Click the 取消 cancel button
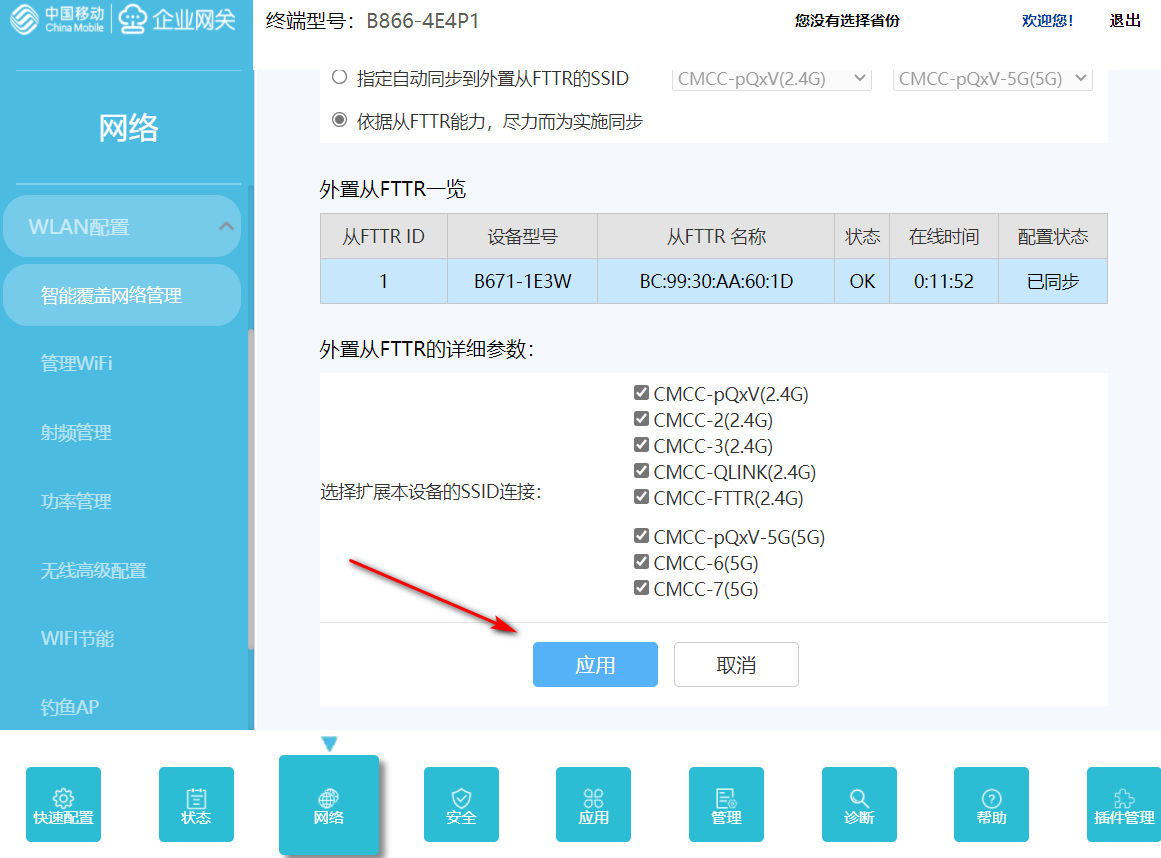 [736, 664]
